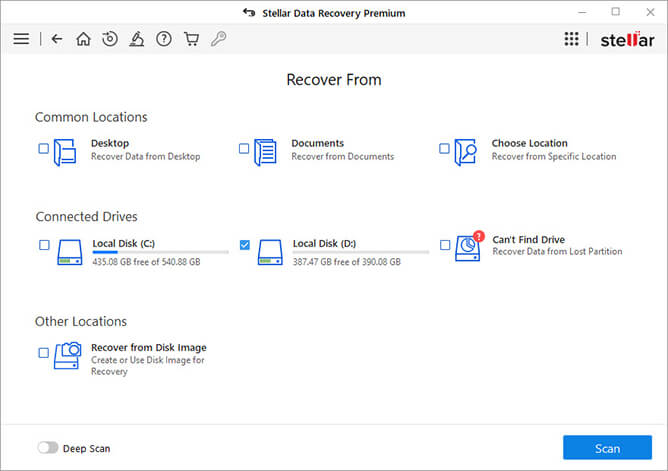The height and width of the screenshot is (471, 668).
Task: Click 'Recover from Specific Location' text
Action: tap(554, 156)
